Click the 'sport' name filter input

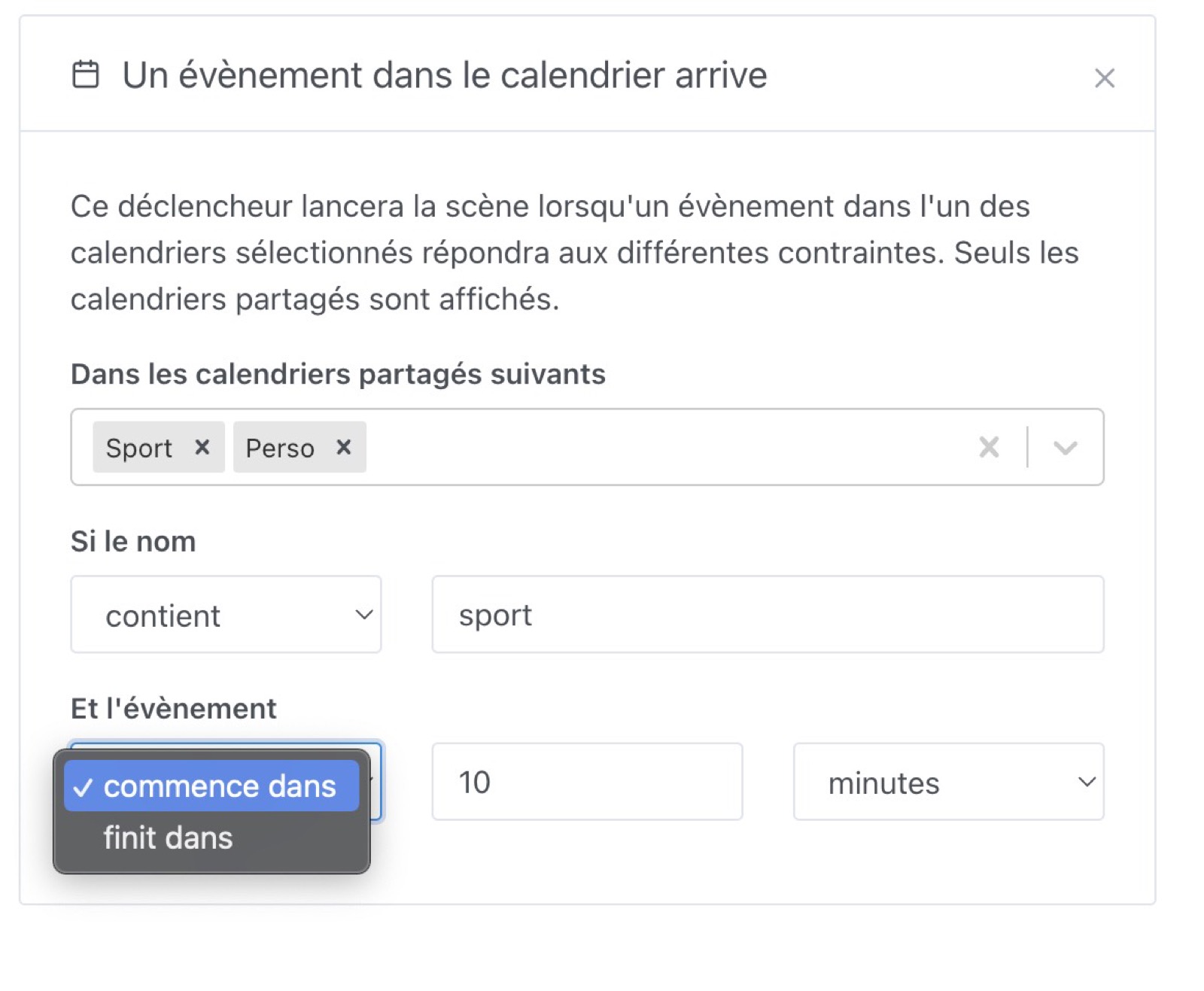tap(766, 615)
